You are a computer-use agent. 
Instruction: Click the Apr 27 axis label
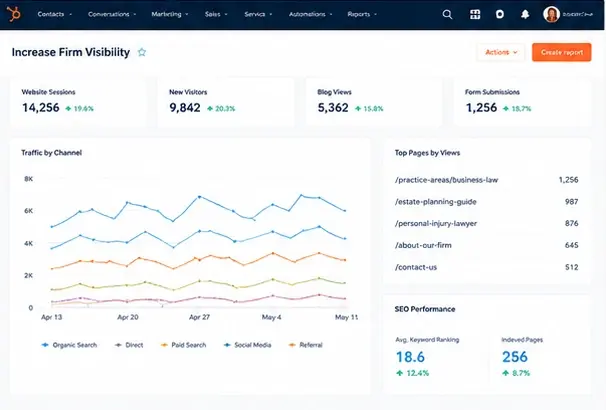pyautogui.click(x=199, y=317)
